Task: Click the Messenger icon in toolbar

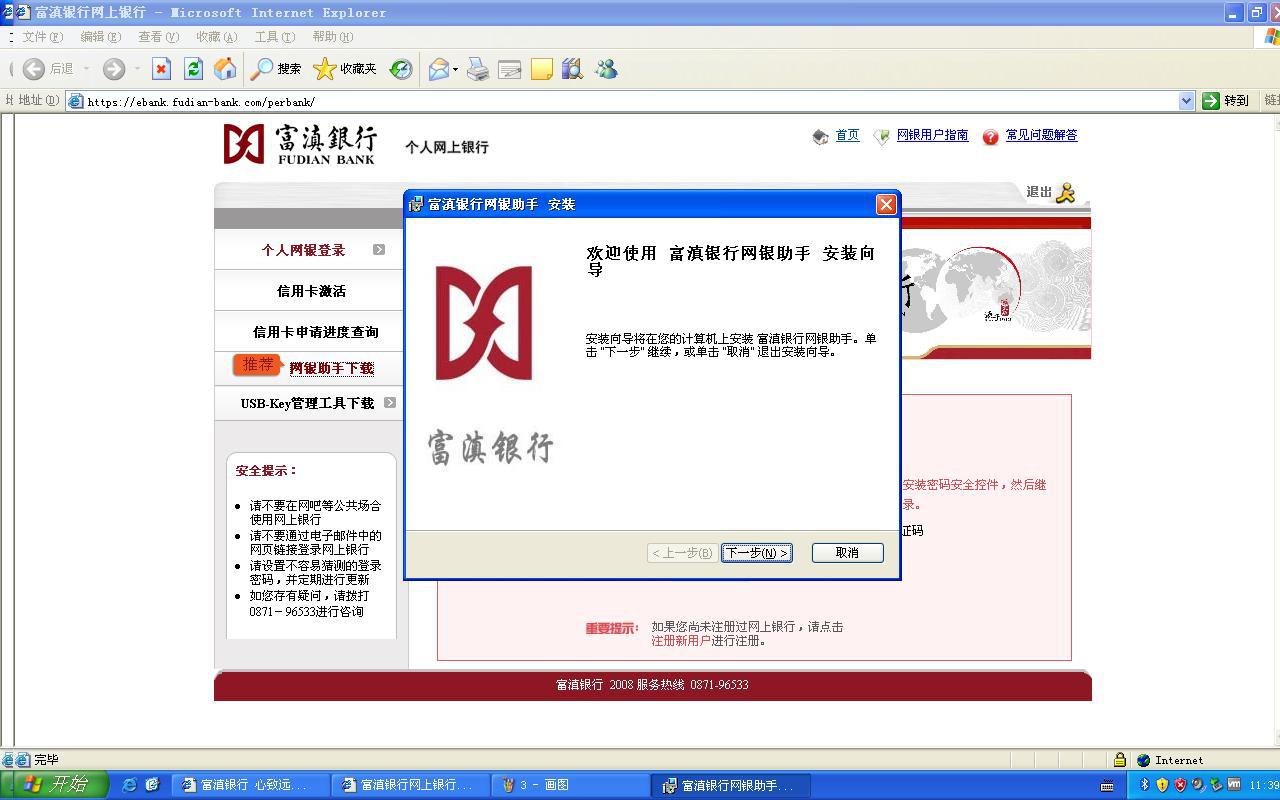Action: 606,69
